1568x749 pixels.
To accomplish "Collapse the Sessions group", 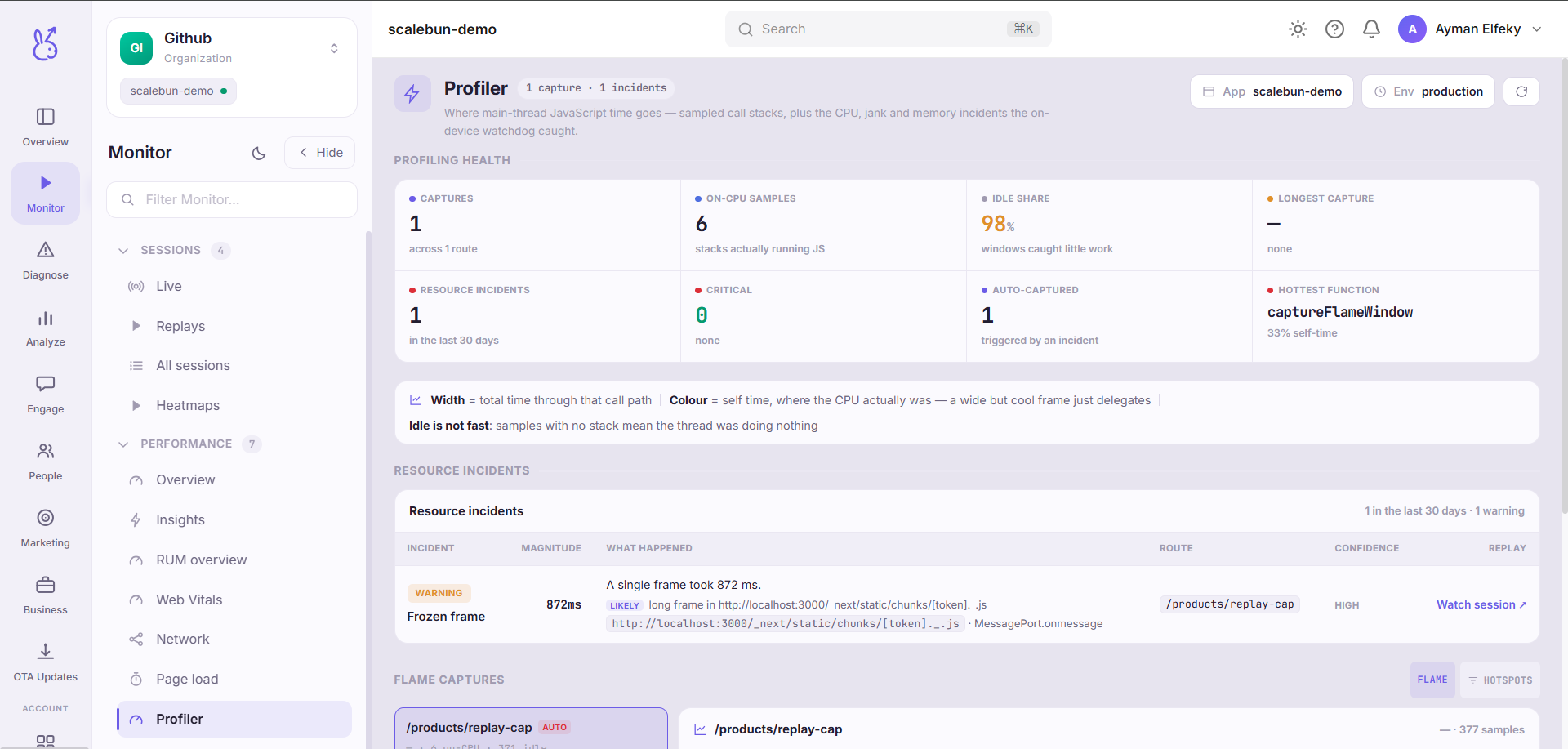I will 123,250.
